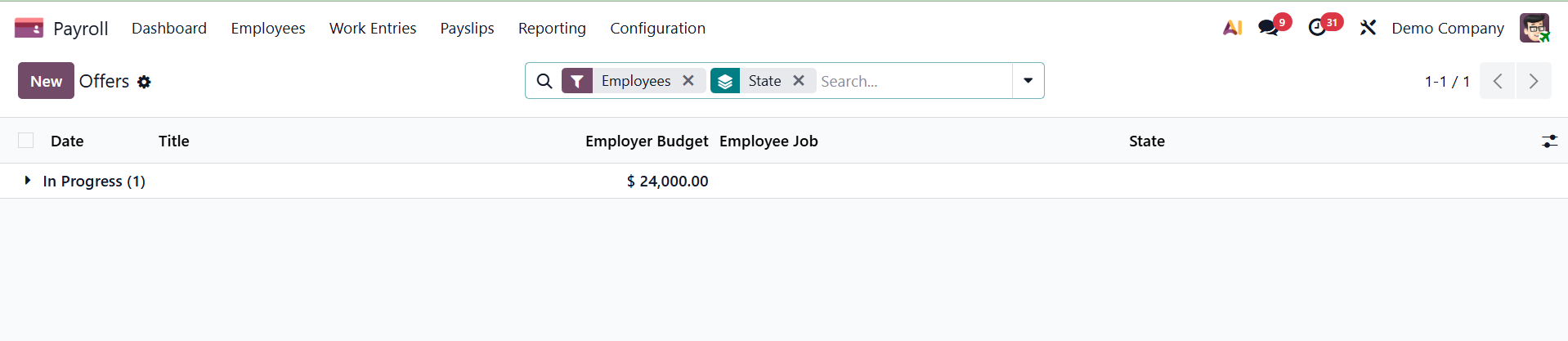Image resolution: width=1568 pixels, height=341 pixels.
Task: Open the AI assistant icon
Action: pyautogui.click(x=1232, y=28)
